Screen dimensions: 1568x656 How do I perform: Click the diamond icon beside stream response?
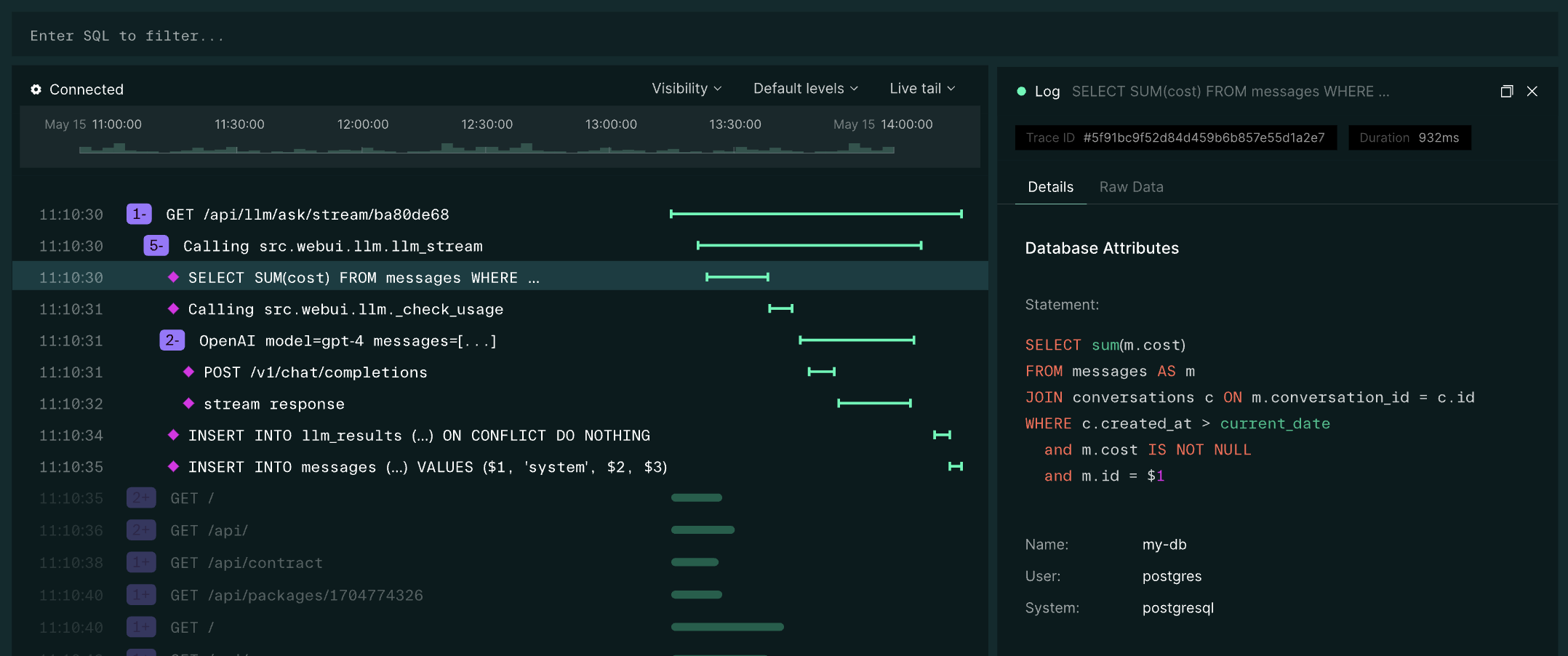pyautogui.click(x=188, y=403)
